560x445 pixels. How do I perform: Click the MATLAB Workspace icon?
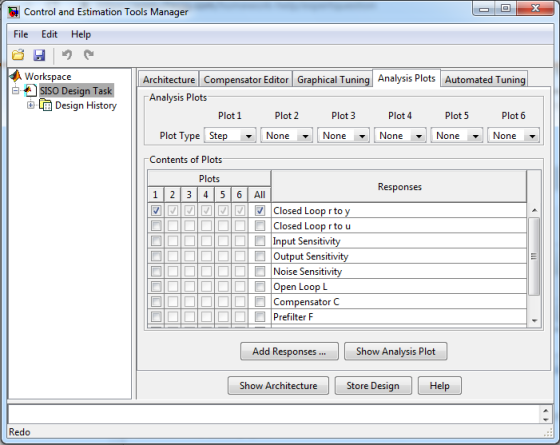click(x=16, y=76)
